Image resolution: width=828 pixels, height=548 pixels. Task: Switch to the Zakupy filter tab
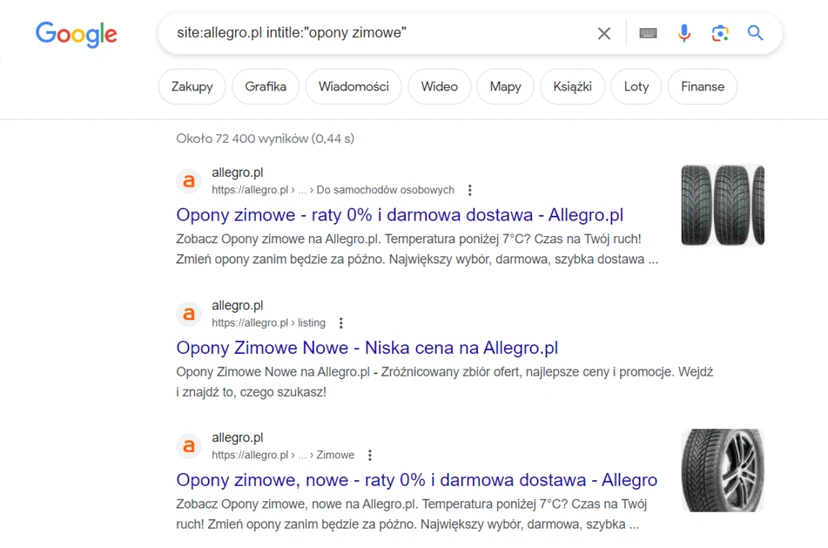pyautogui.click(x=192, y=87)
